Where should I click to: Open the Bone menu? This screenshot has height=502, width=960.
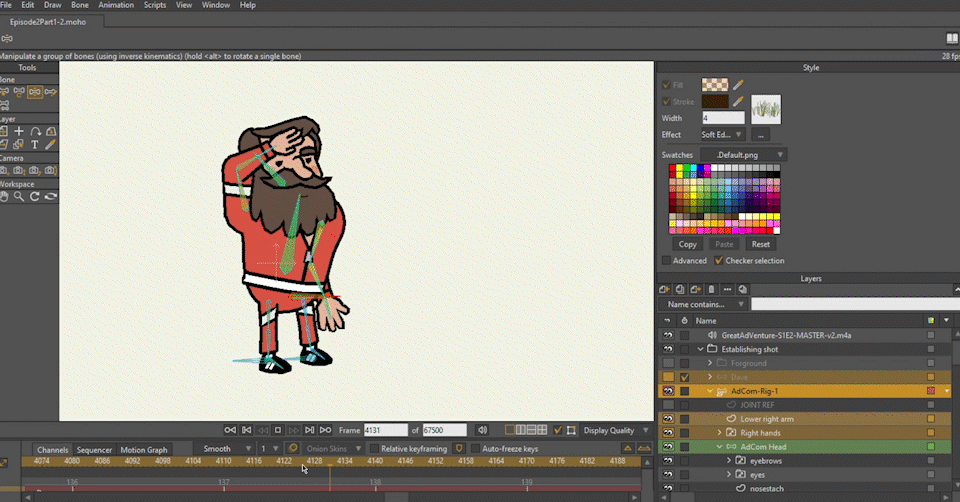click(80, 5)
